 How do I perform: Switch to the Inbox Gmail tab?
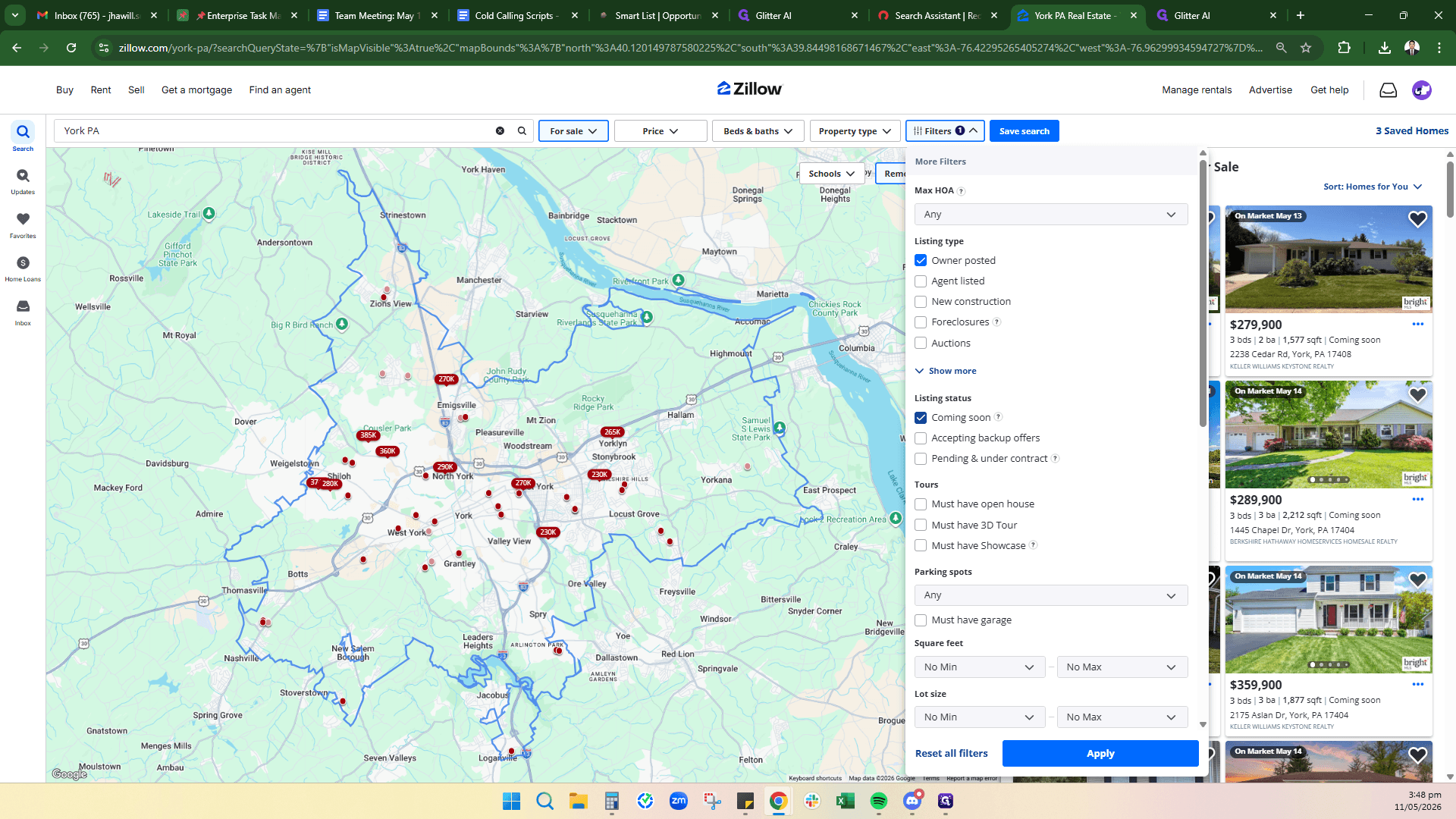[97, 15]
